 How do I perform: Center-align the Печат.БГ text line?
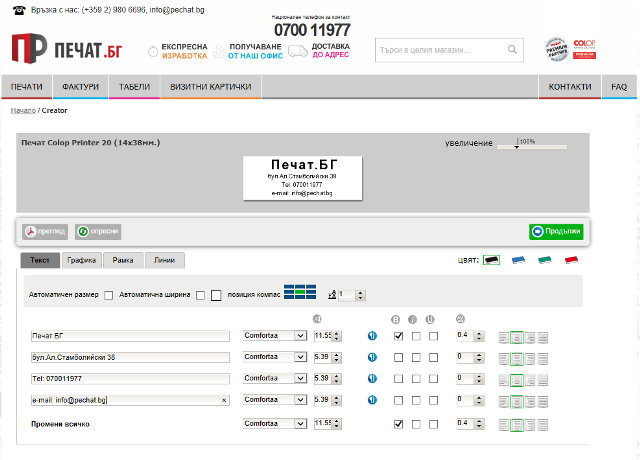tap(517, 338)
